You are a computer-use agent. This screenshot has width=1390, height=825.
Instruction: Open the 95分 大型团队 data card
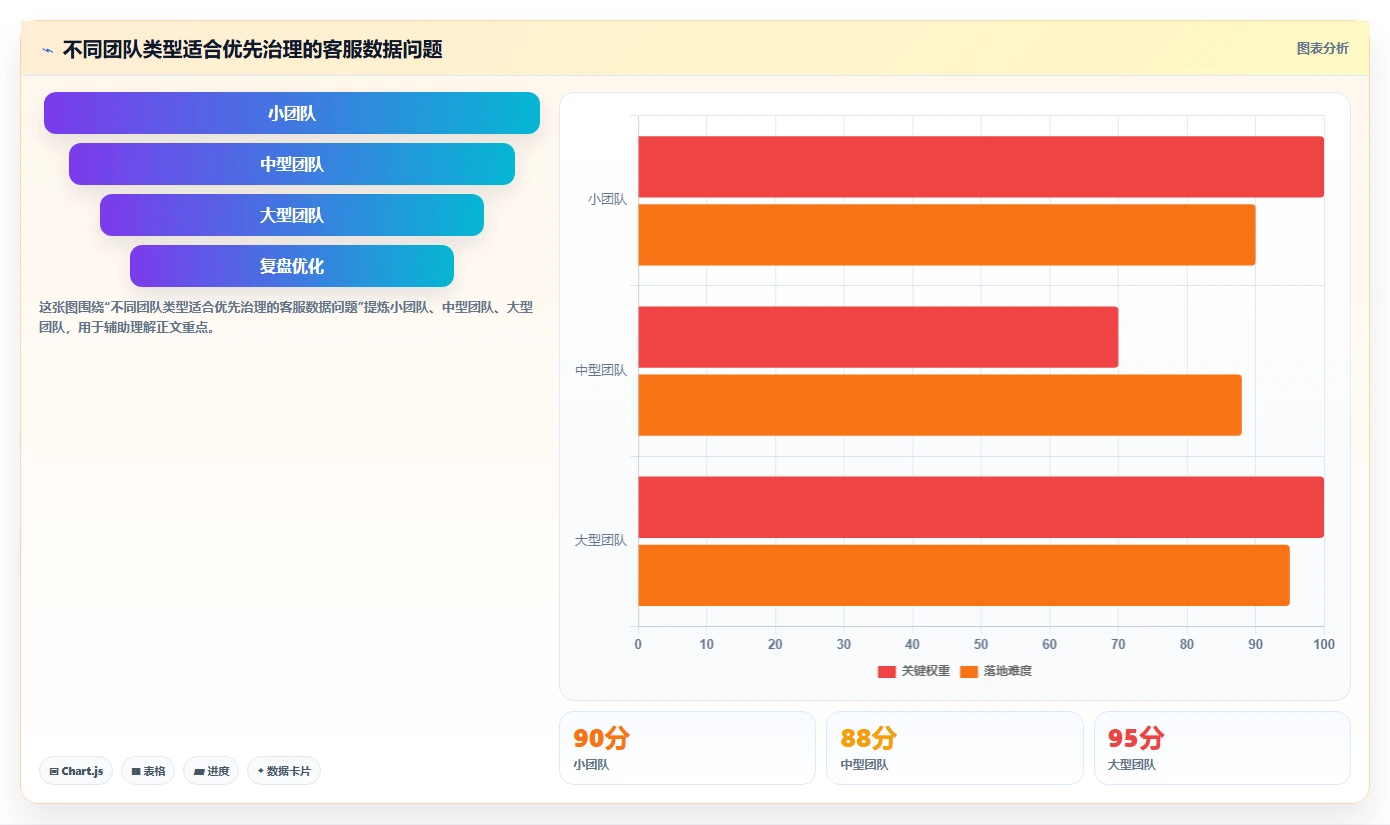tap(1222, 748)
